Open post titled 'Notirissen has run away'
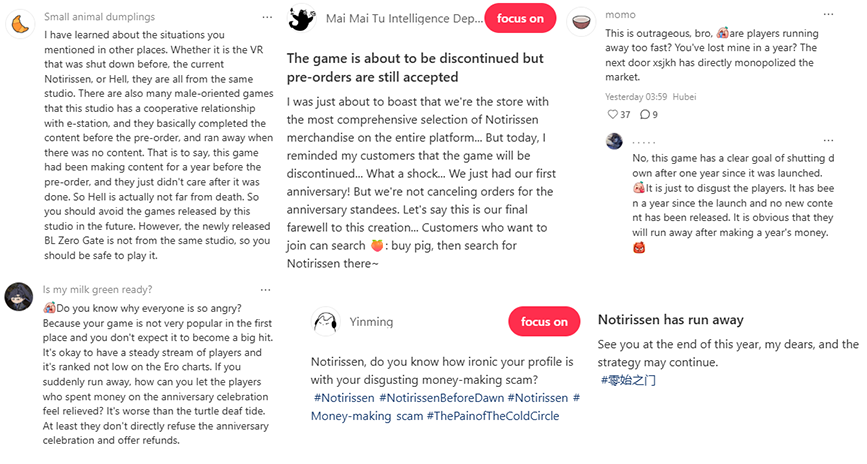 tap(670, 320)
